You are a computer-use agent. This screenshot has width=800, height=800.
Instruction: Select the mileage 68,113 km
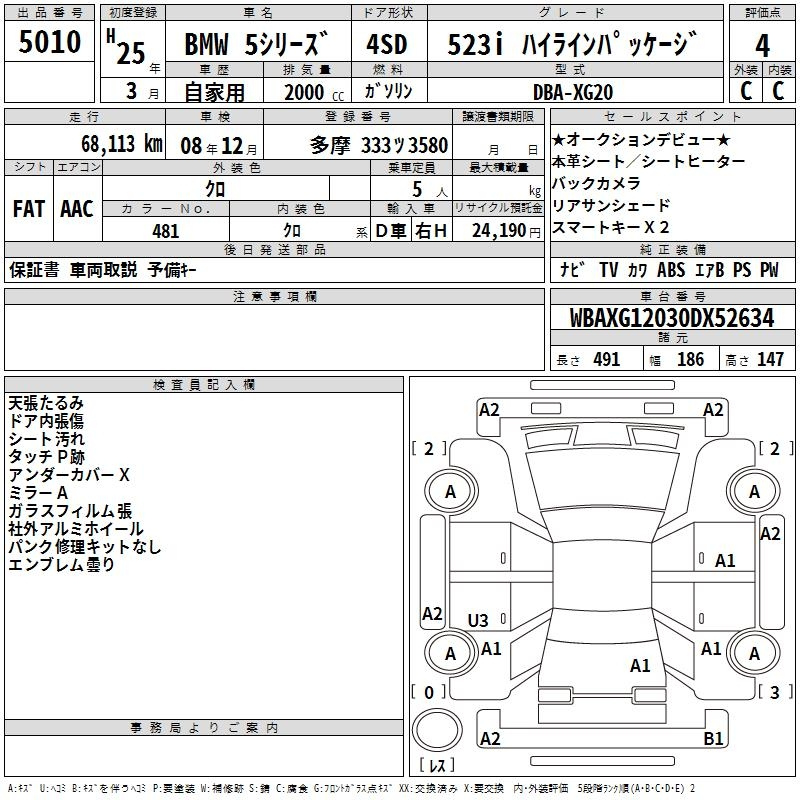(122, 144)
